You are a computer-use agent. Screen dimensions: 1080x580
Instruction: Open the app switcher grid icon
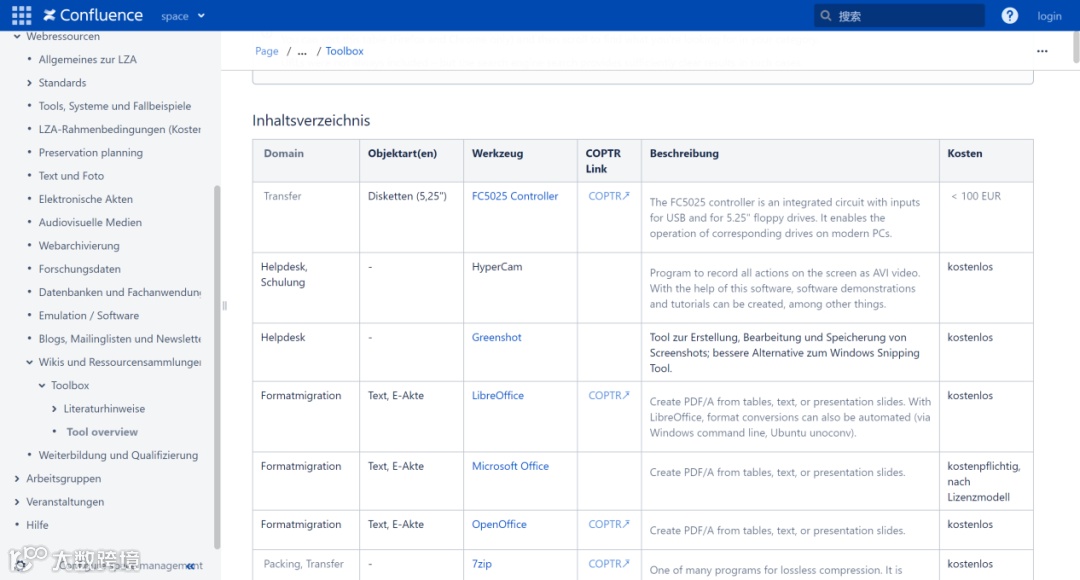coord(21,15)
